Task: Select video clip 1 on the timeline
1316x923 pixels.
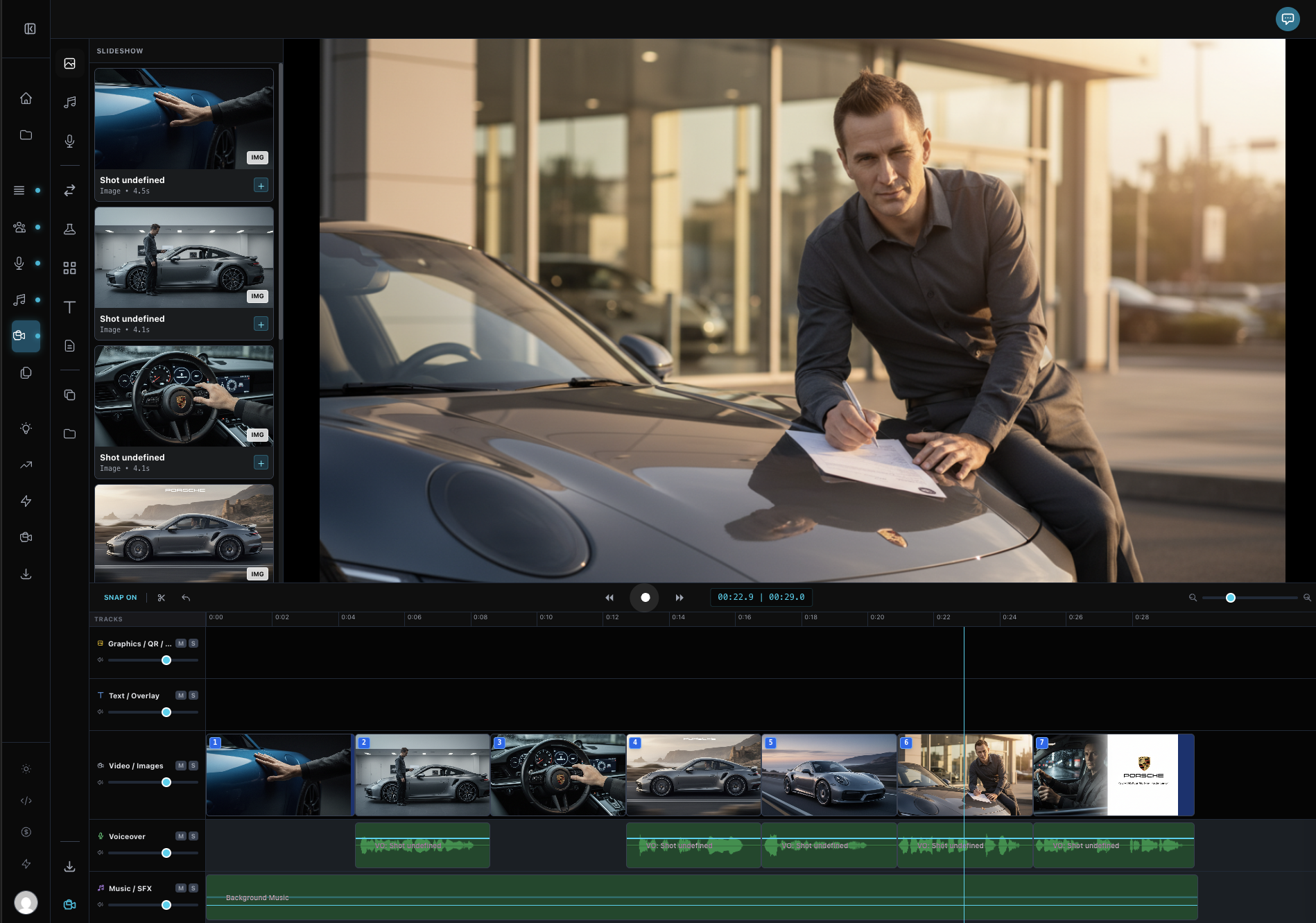Action: (x=279, y=775)
